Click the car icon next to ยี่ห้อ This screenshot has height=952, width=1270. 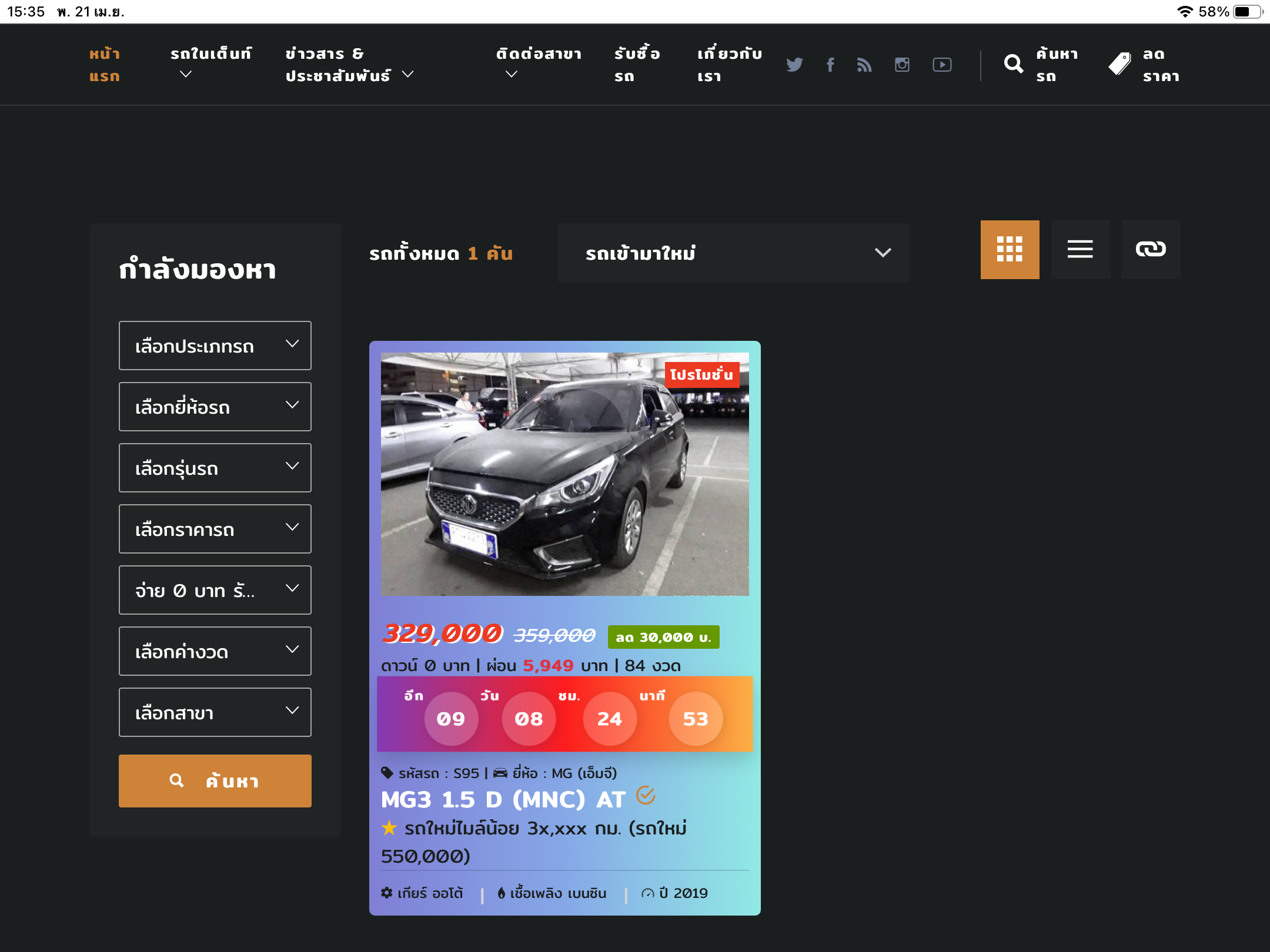[x=500, y=773]
